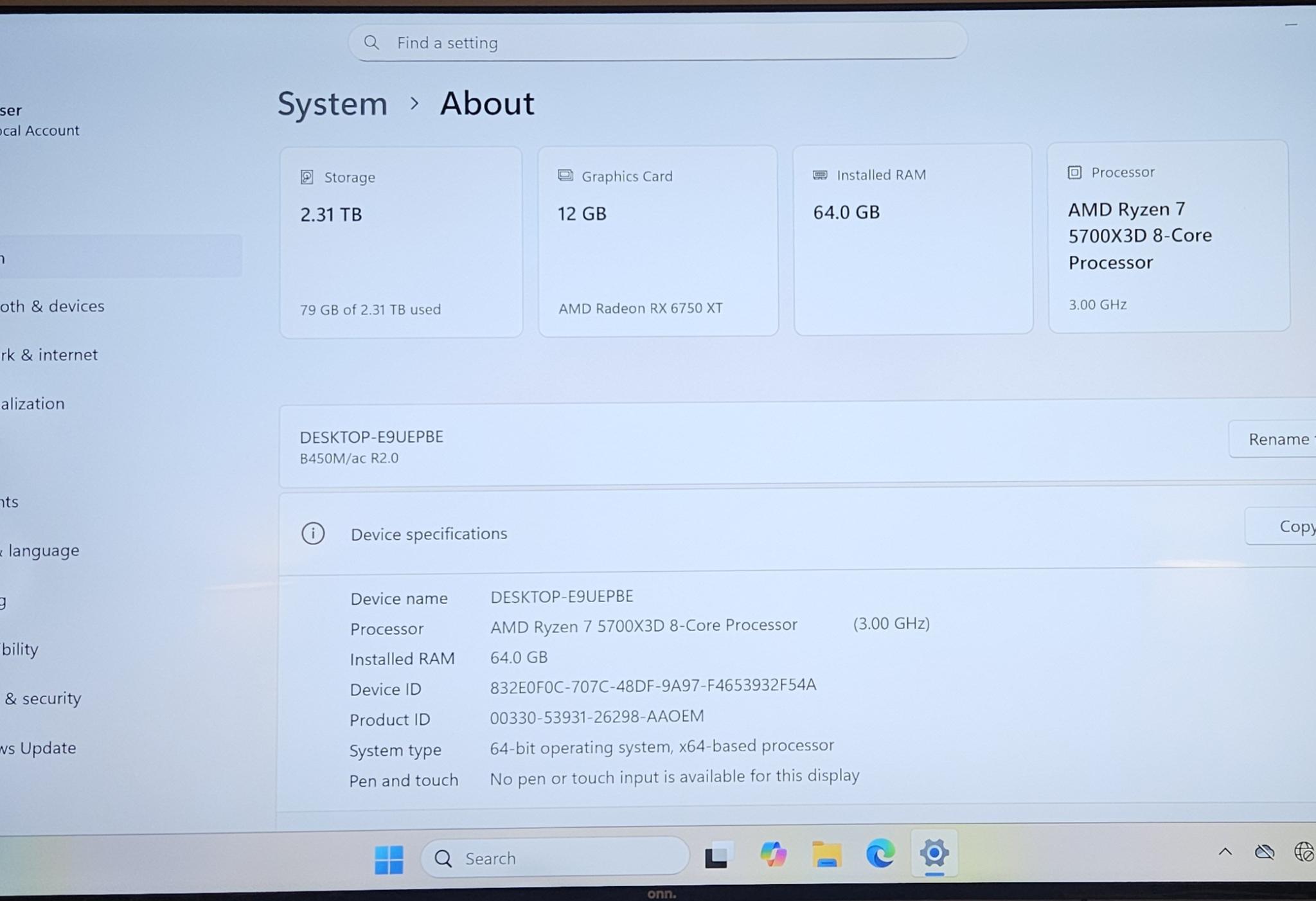Expand hidden icons in the system tray

click(x=1225, y=852)
